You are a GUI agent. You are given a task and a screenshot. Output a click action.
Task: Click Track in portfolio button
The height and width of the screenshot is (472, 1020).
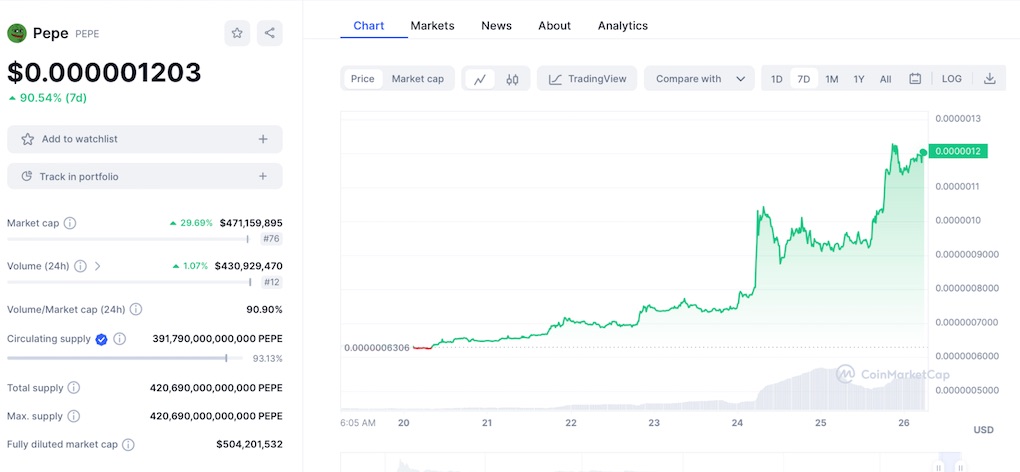pos(145,176)
